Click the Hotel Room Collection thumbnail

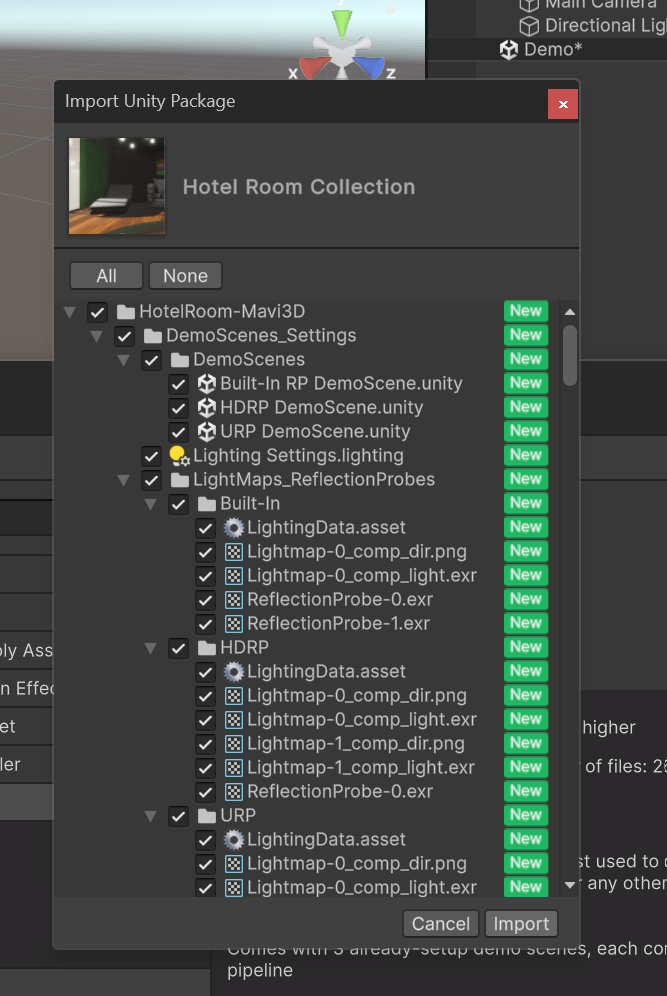pyautogui.click(x=117, y=186)
